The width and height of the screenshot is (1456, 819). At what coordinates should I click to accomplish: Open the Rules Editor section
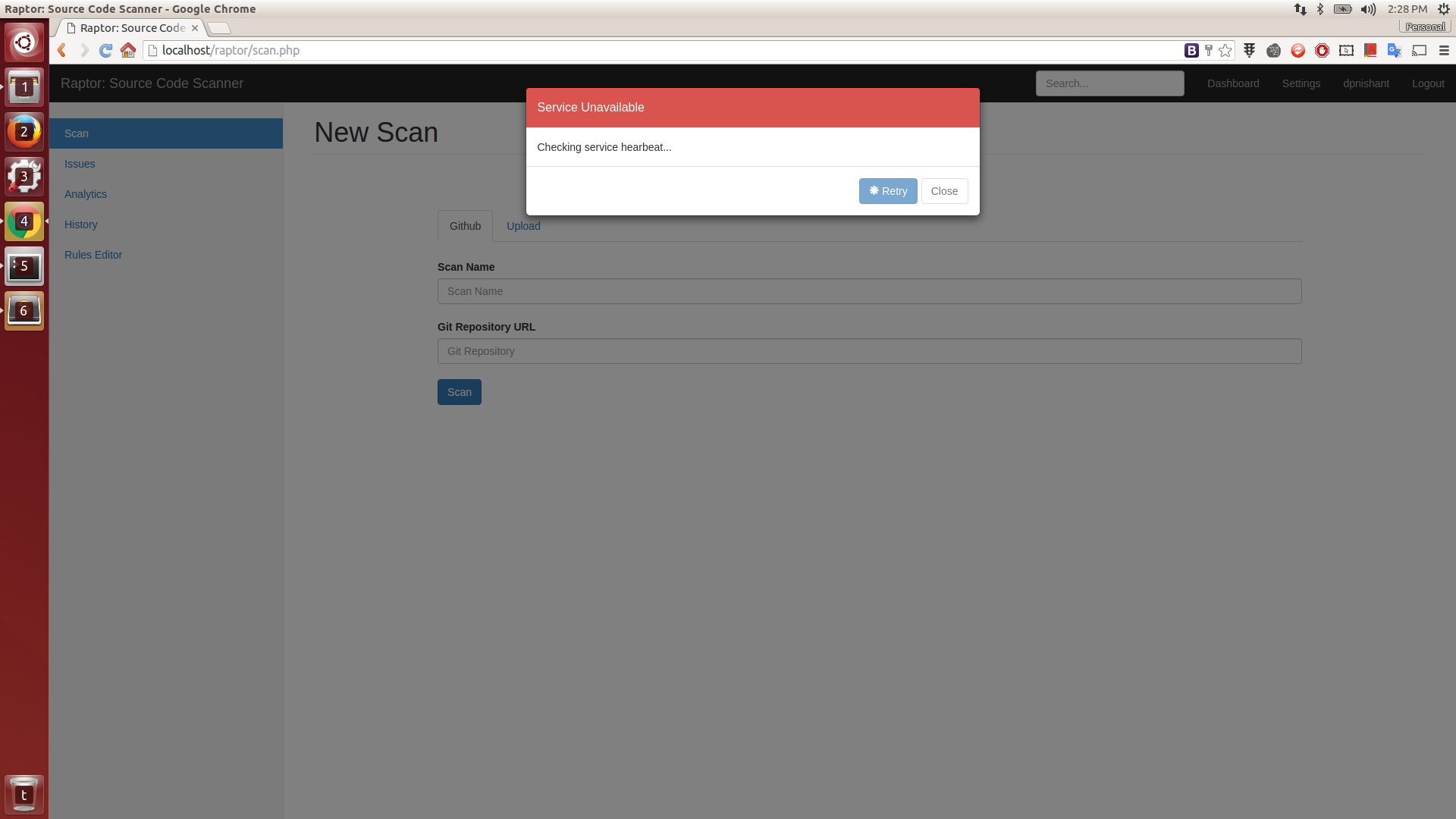pyautogui.click(x=93, y=255)
